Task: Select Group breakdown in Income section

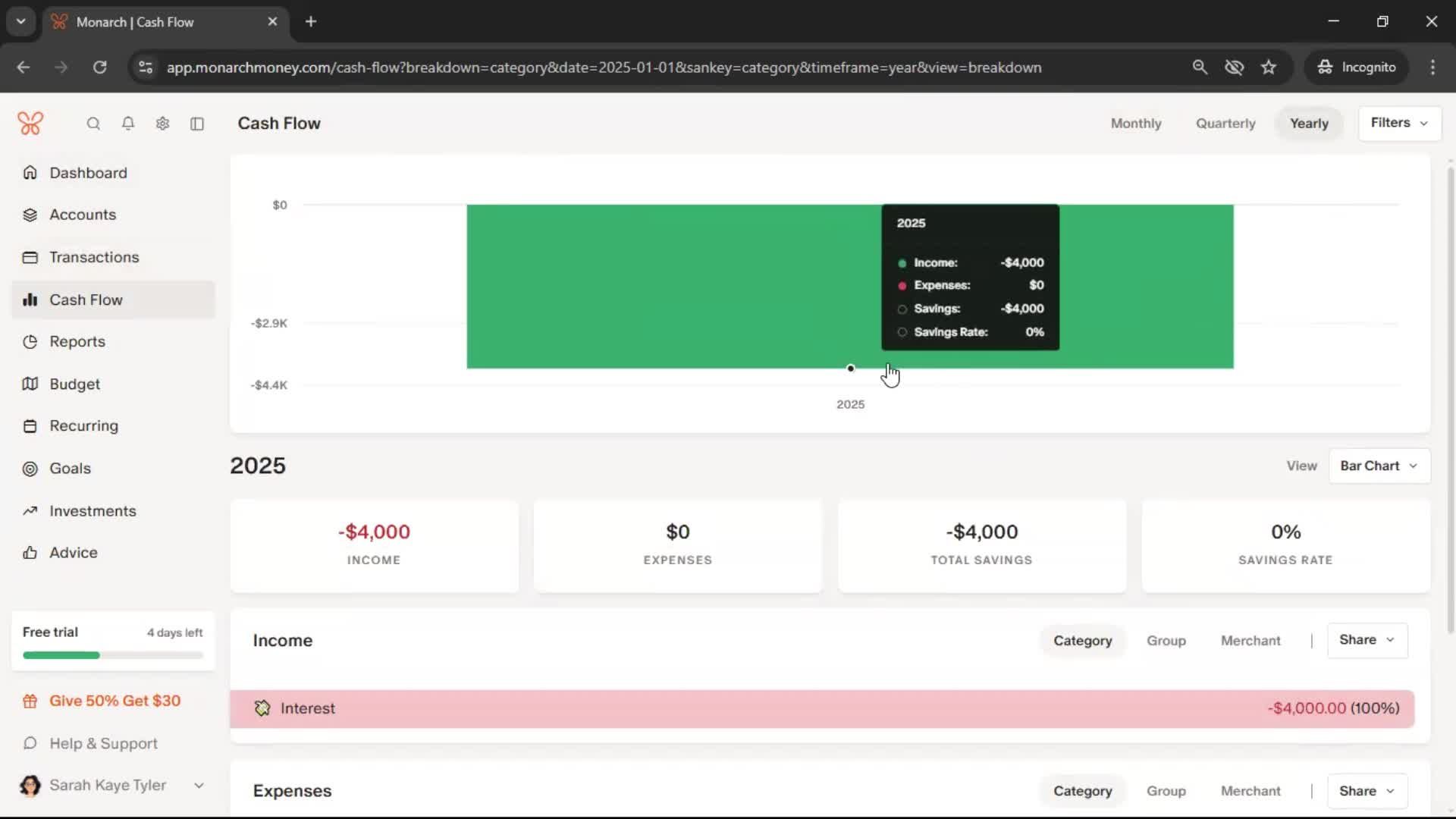Action: point(1166,641)
